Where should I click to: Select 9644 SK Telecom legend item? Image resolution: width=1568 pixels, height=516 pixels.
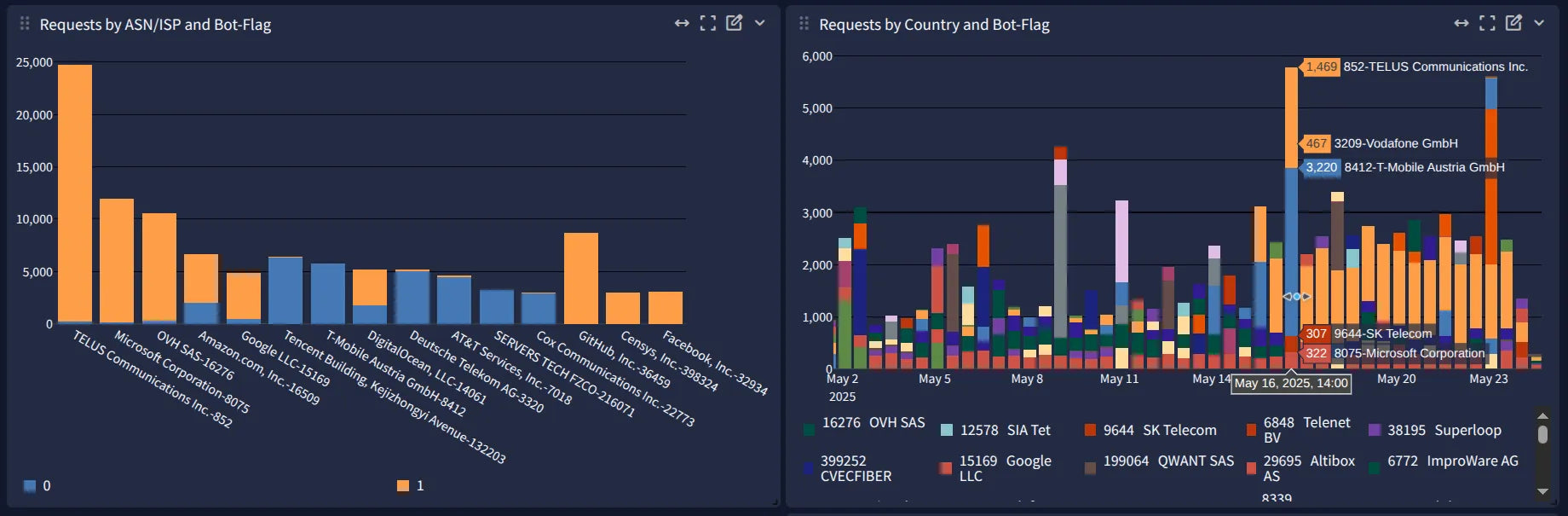tap(1159, 431)
